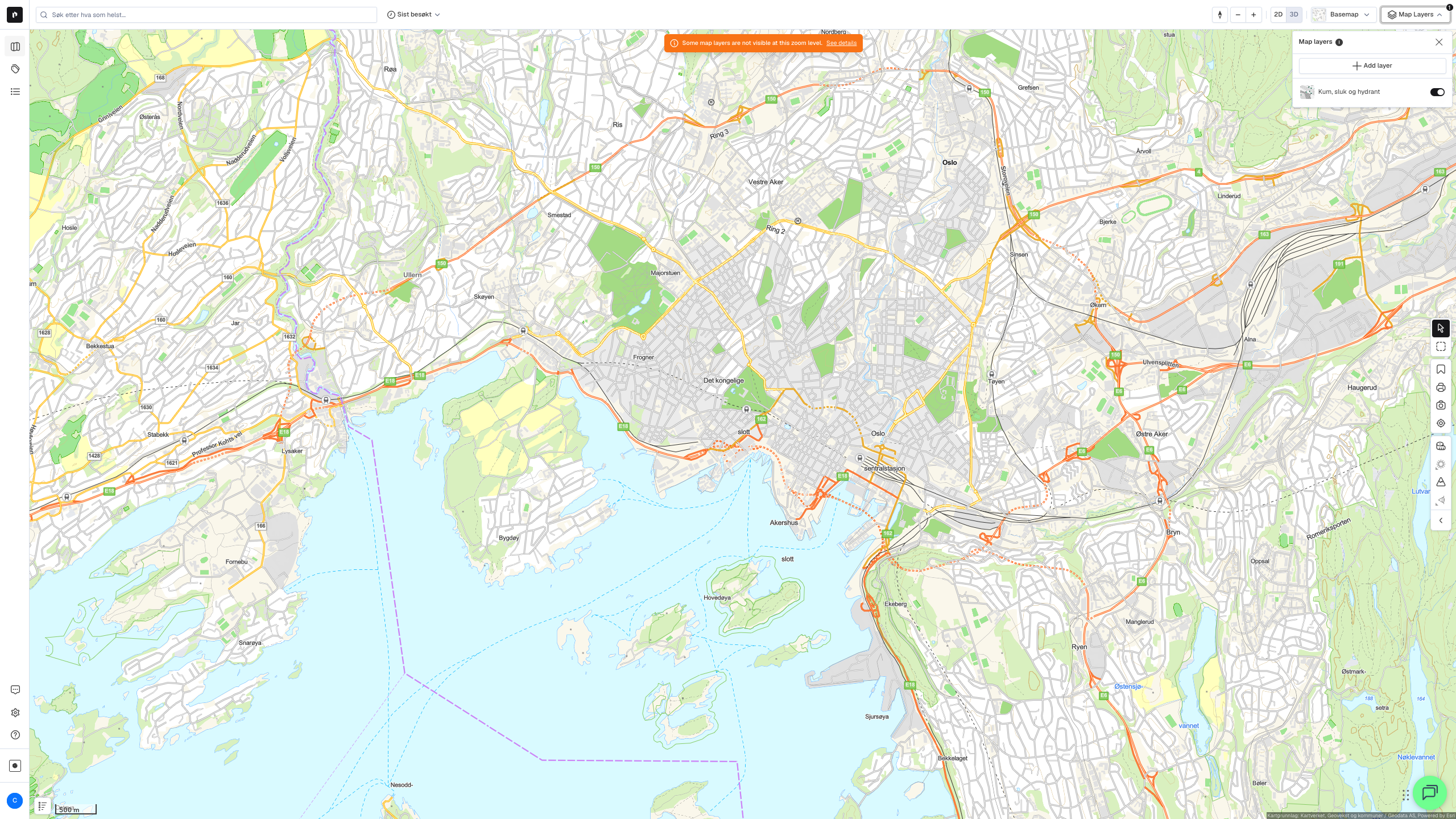Click the Tøyen label on the map

[x=996, y=382]
